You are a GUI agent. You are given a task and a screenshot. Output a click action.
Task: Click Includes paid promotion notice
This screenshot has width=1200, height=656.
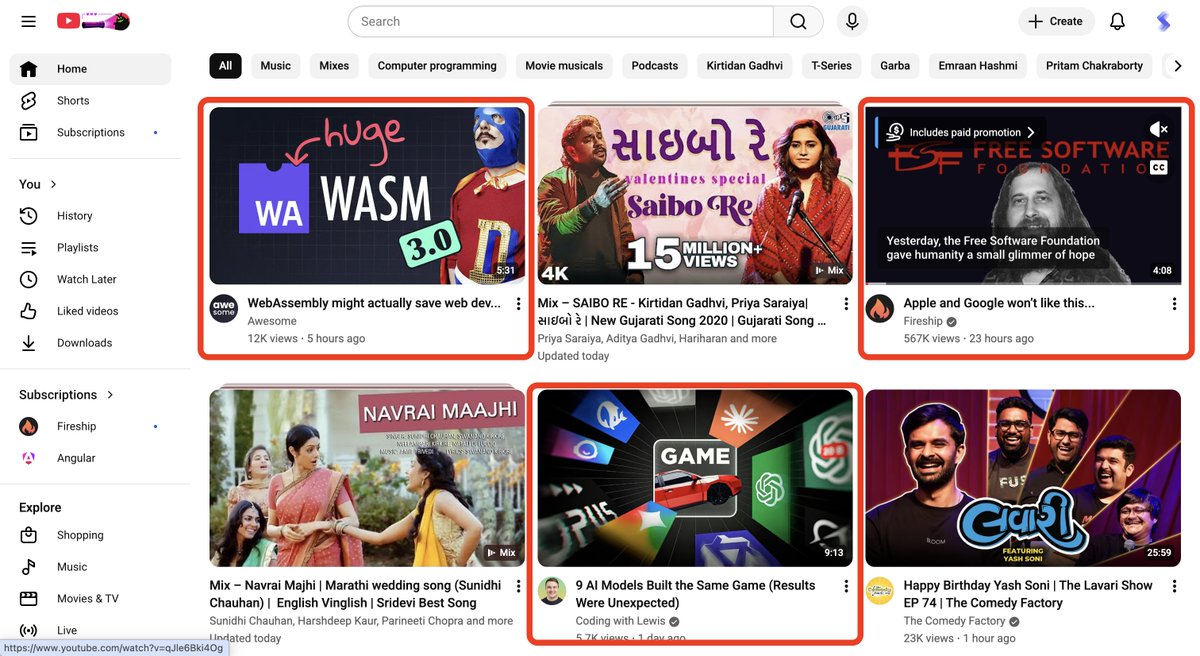pyautogui.click(x=961, y=132)
